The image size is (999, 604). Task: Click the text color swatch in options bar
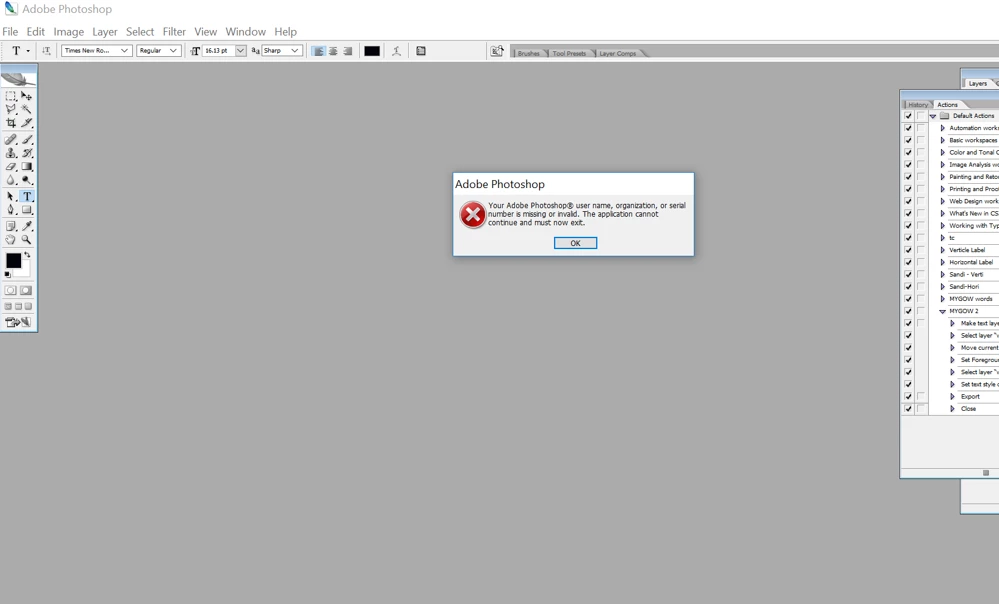click(372, 51)
